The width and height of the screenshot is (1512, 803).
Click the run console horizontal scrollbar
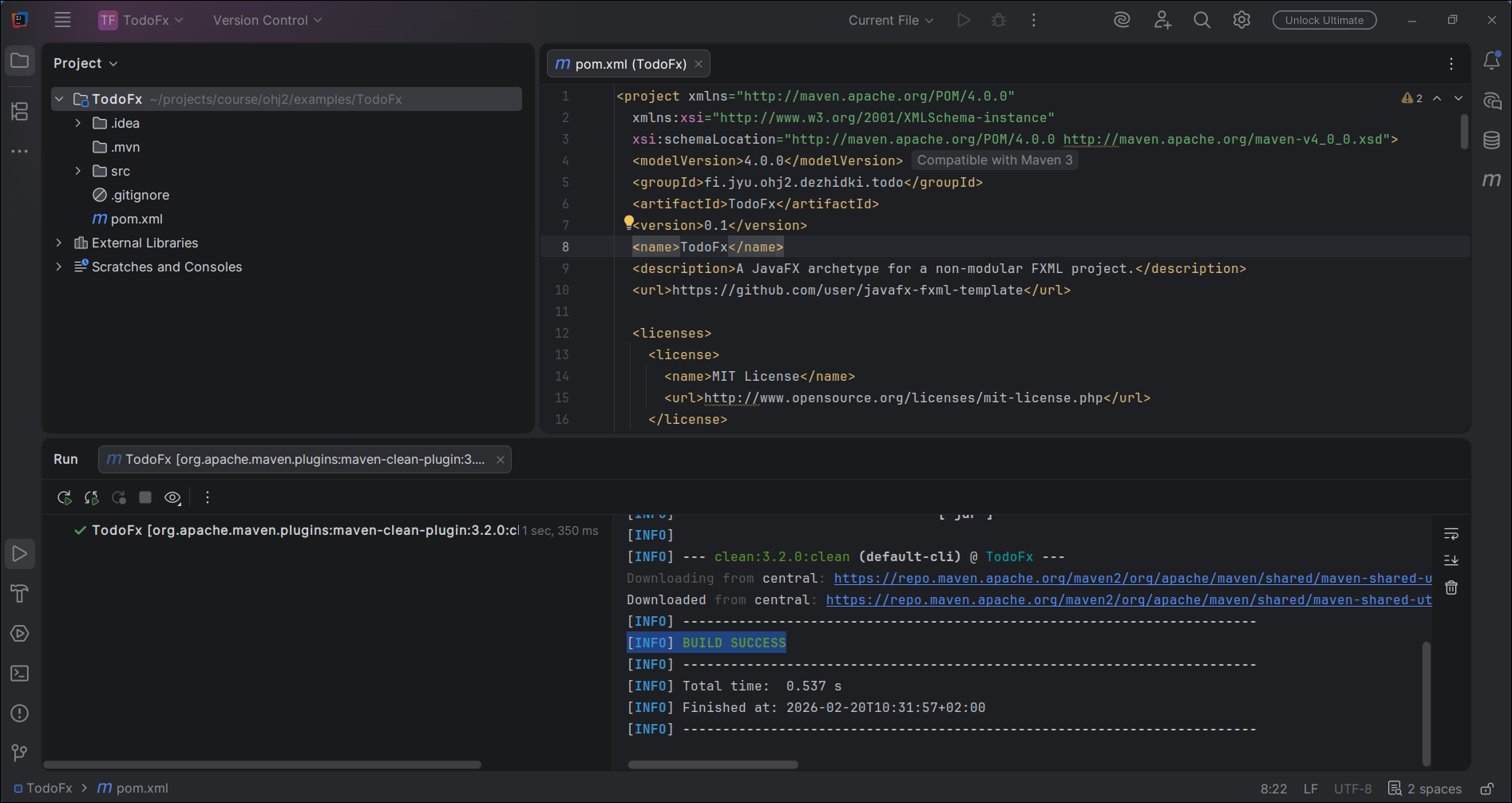click(713, 765)
